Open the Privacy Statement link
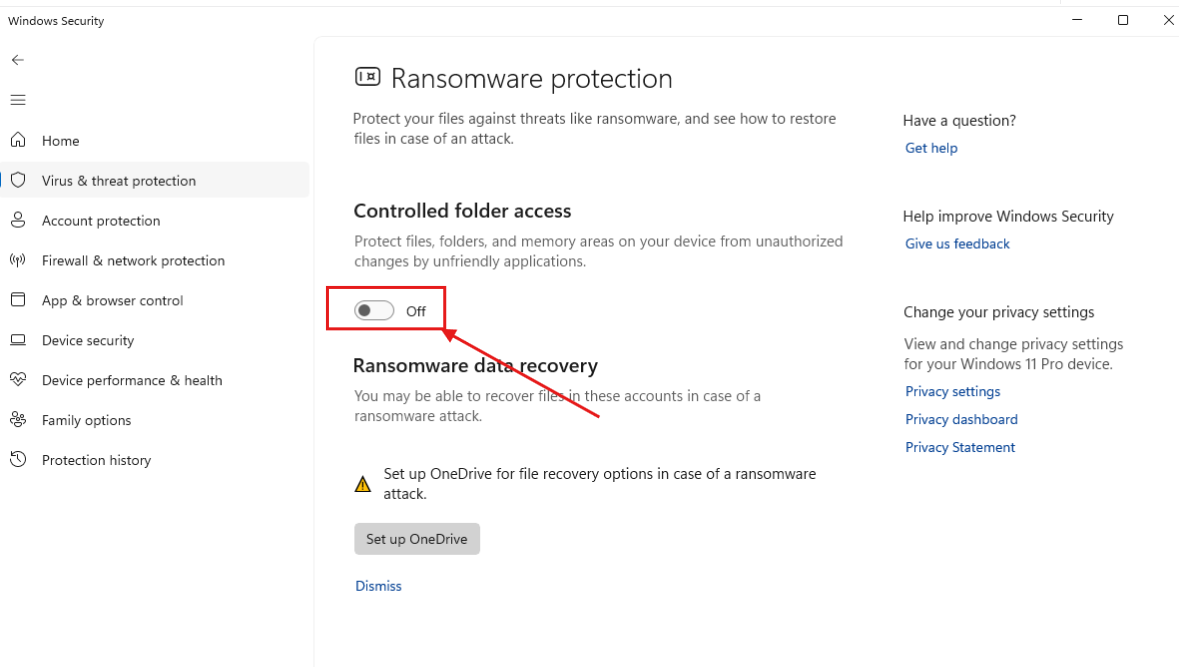The height and width of the screenshot is (667, 1179). 960,448
